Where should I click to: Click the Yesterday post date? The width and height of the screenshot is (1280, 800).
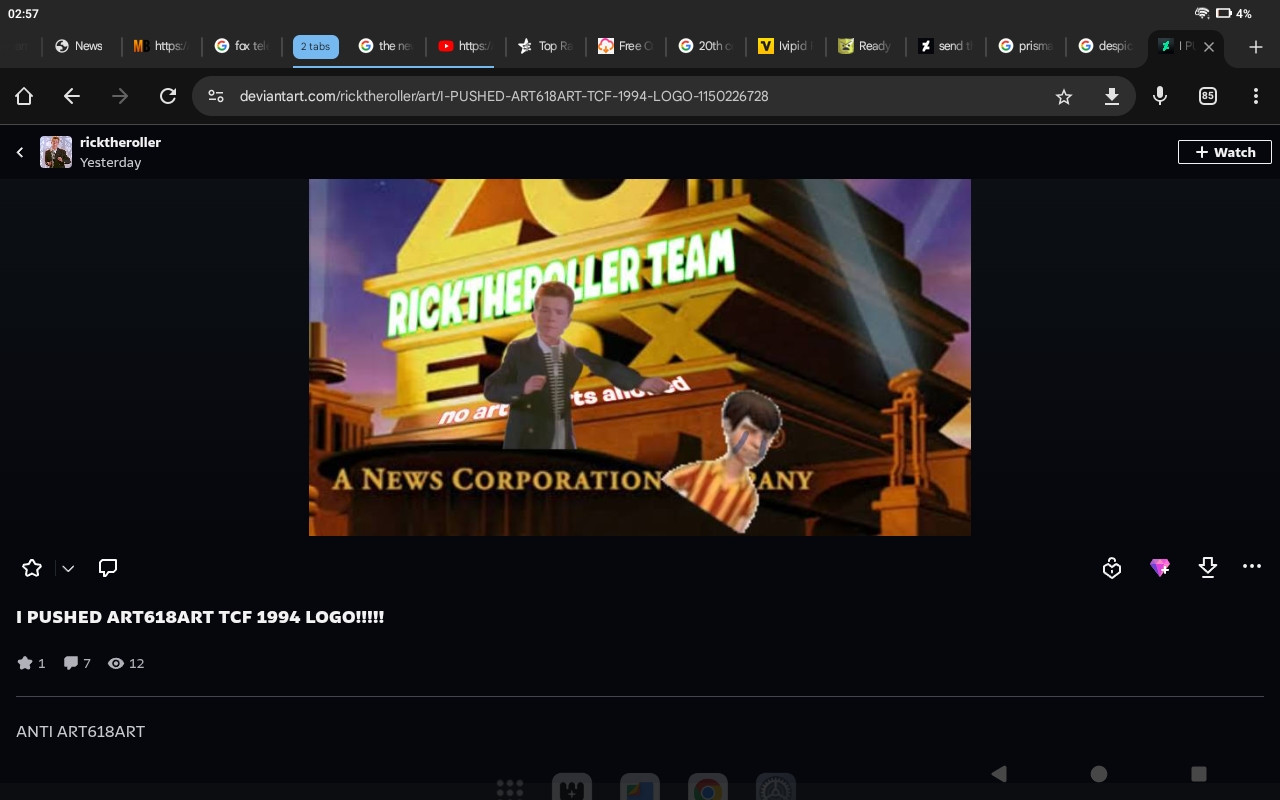110,162
